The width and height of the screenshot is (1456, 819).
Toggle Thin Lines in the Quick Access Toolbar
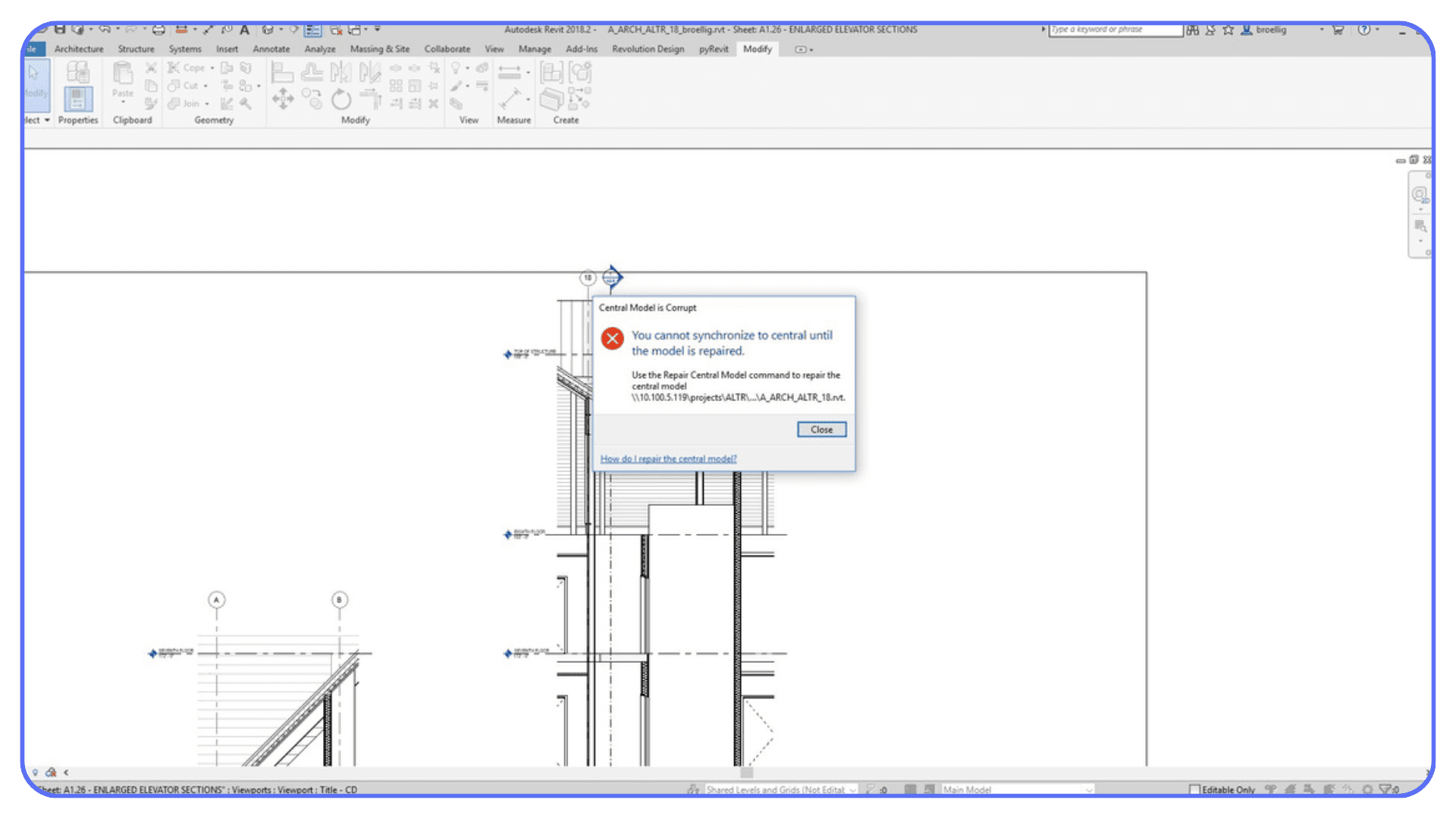pyautogui.click(x=311, y=30)
